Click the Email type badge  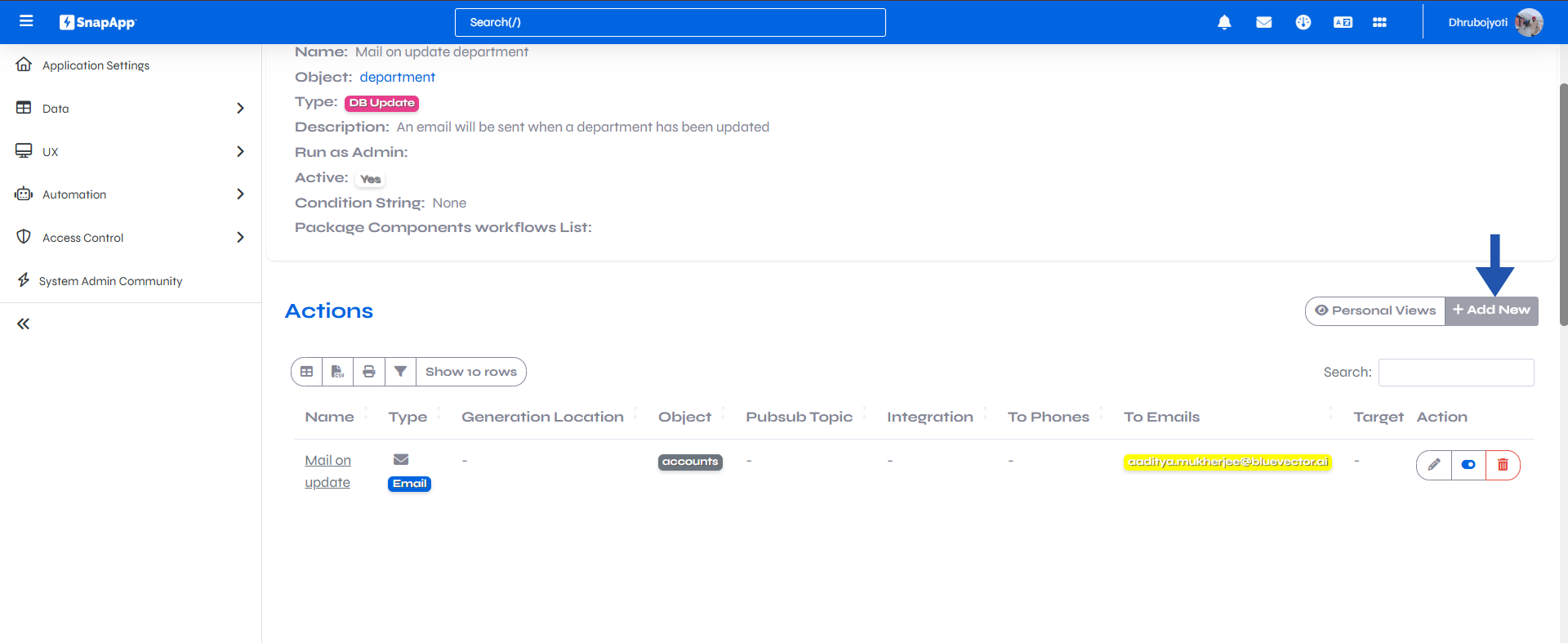(x=409, y=484)
